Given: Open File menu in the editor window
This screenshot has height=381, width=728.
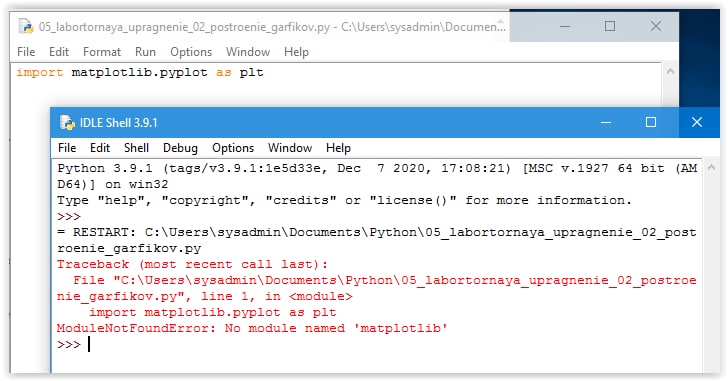Looking at the screenshot, I should [x=26, y=52].
